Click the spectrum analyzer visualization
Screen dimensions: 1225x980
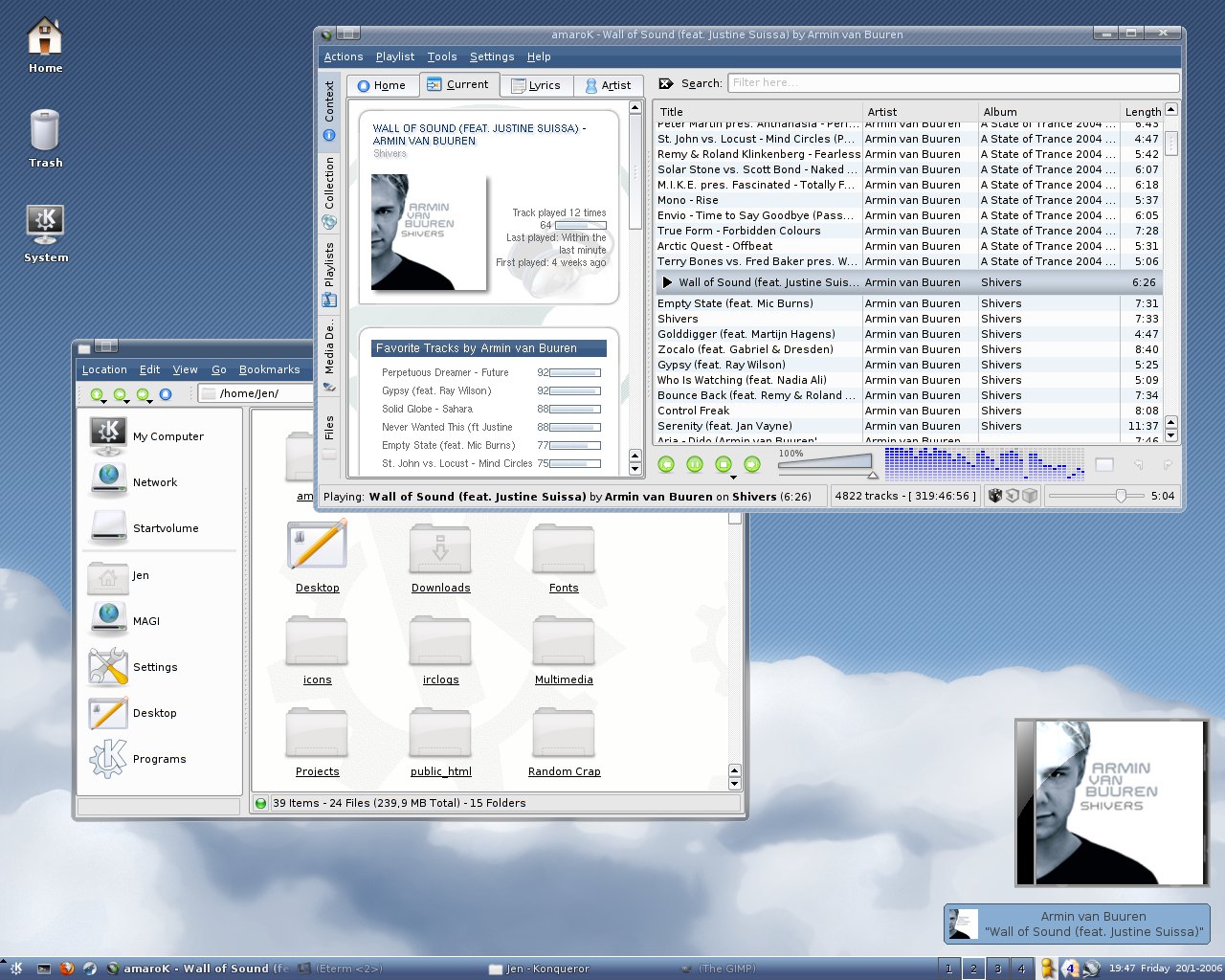point(985,464)
